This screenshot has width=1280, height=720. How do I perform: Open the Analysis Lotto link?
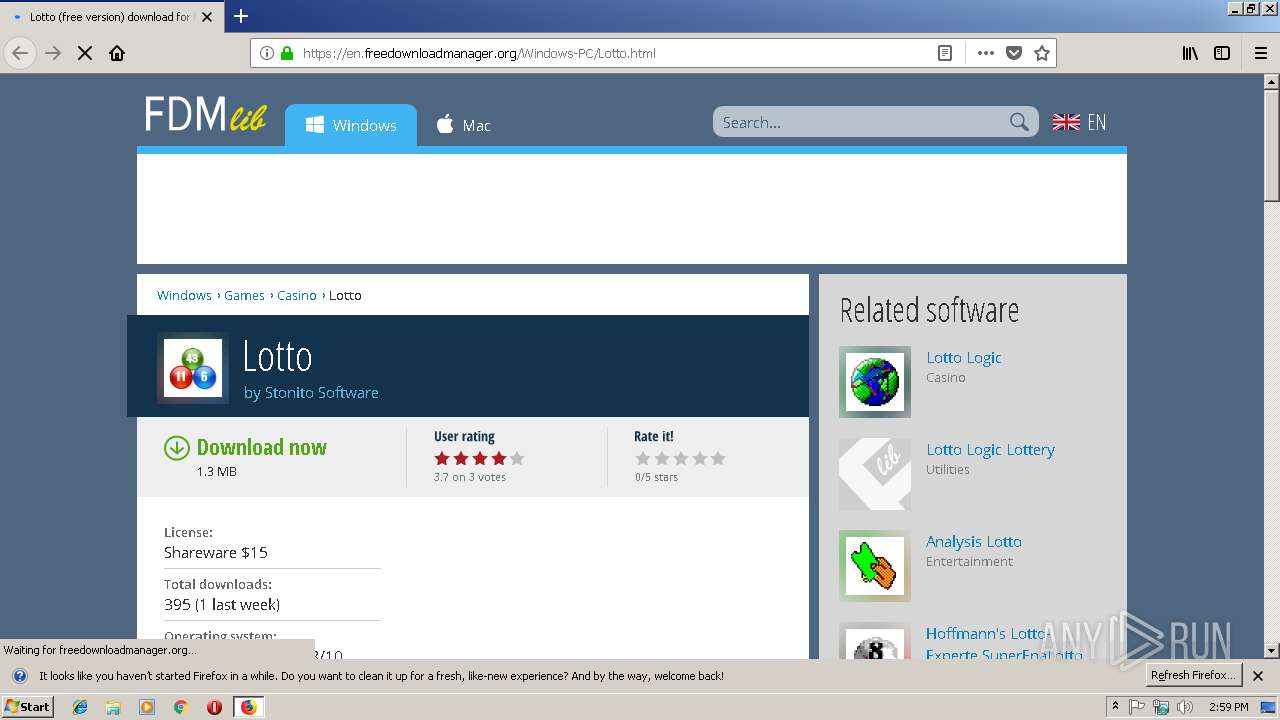974,541
